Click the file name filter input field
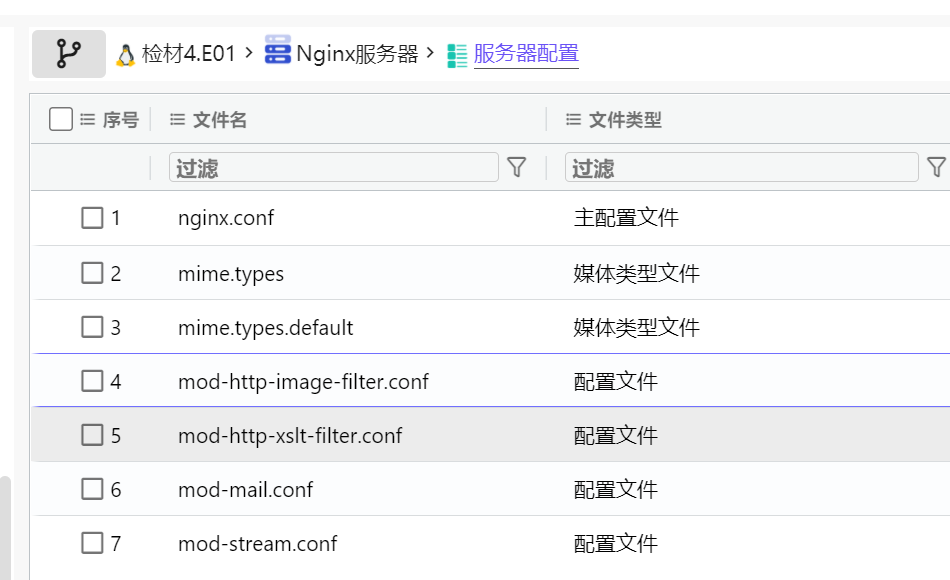This screenshot has width=950, height=580. 333,168
